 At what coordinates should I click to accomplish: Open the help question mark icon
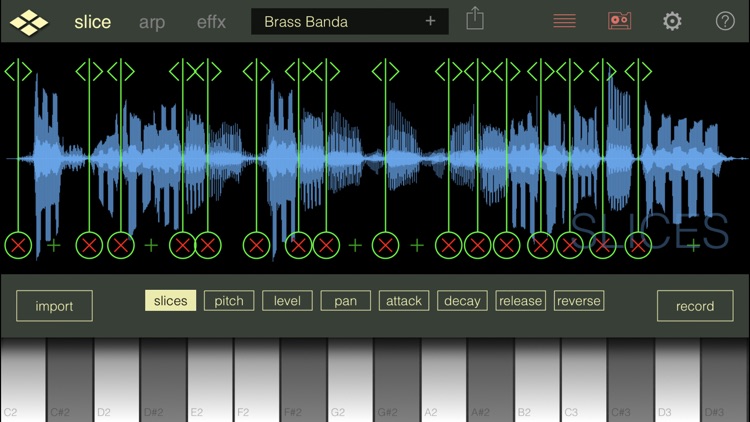coord(725,21)
